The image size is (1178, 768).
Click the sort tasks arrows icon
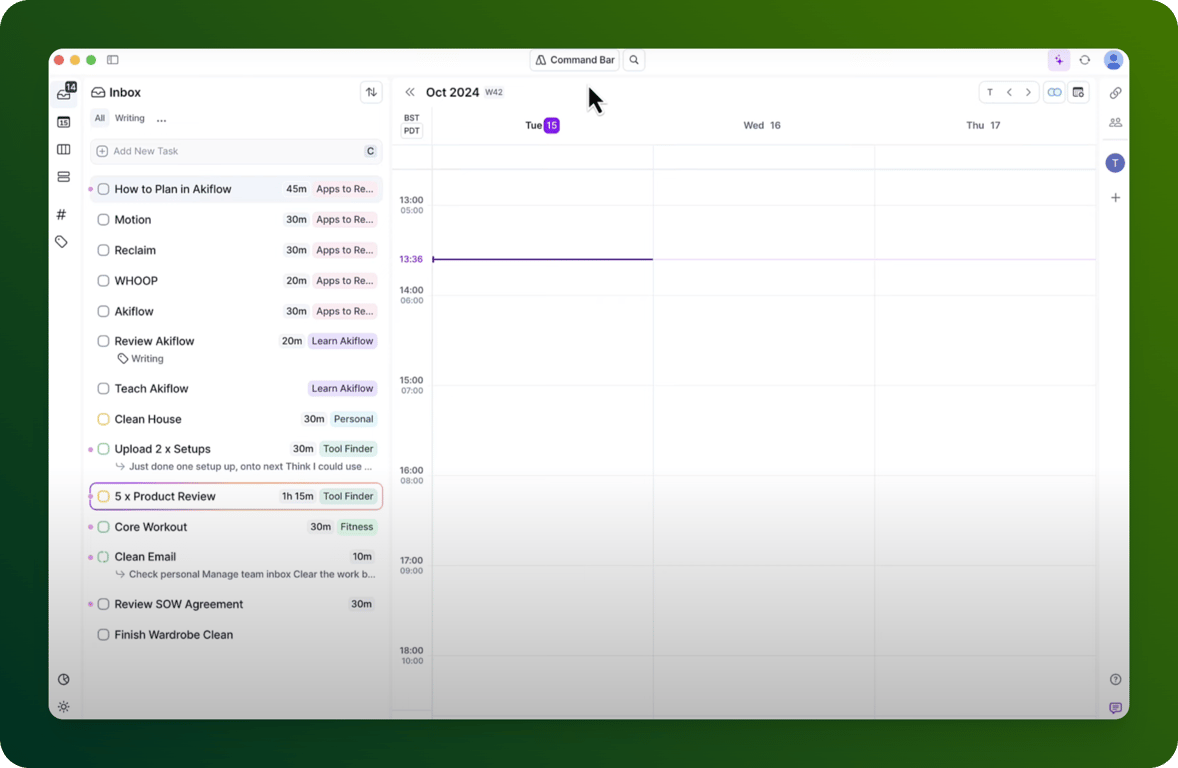click(x=371, y=92)
